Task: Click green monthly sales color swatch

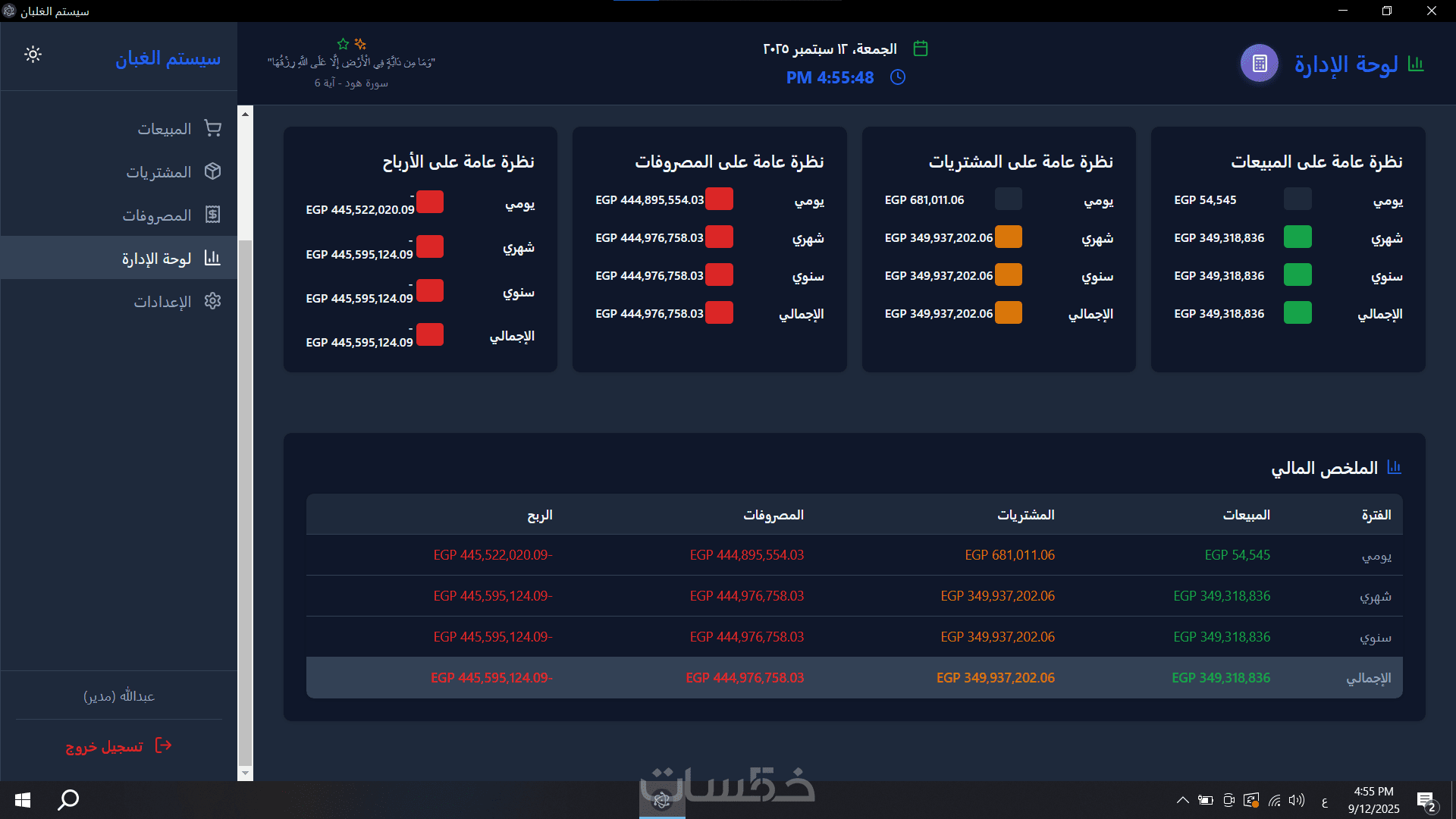Action: point(1298,237)
